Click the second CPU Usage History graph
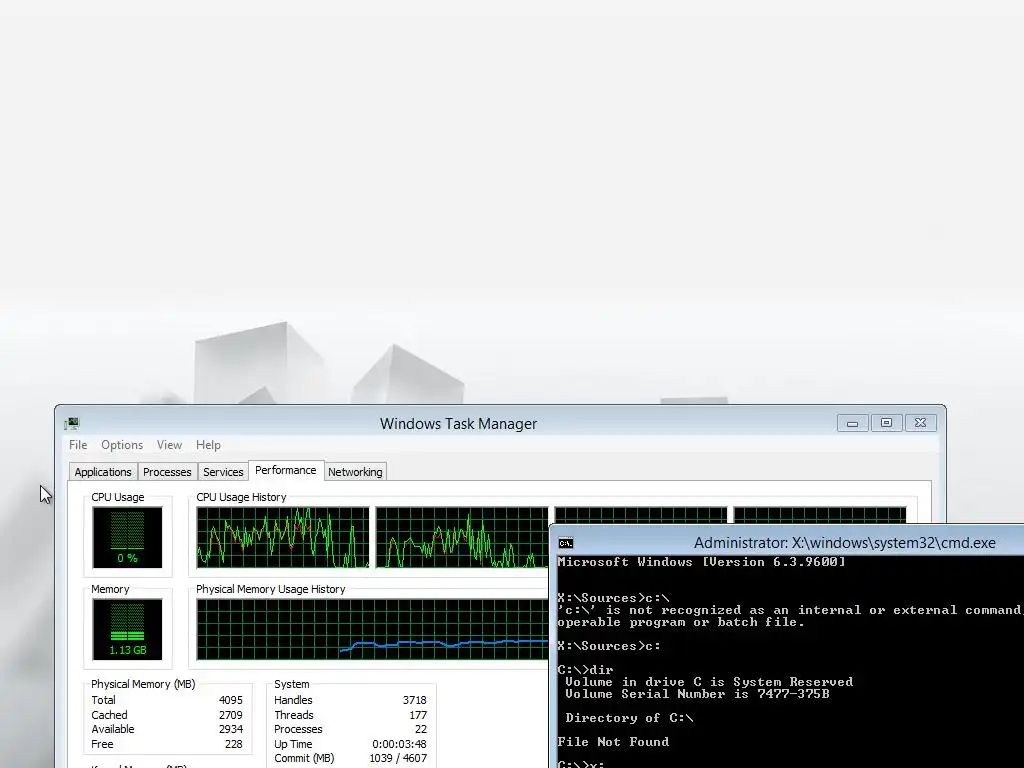The height and width of the screenshot is (768, 1024). tap(462, 537)
